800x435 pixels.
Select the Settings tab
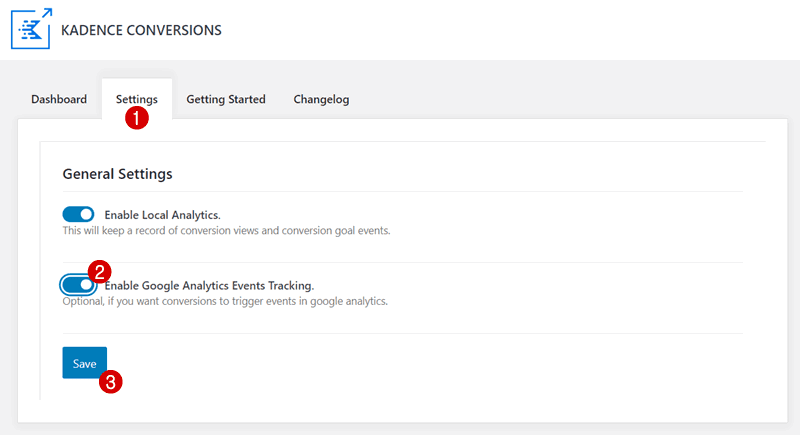coord(137,99)
